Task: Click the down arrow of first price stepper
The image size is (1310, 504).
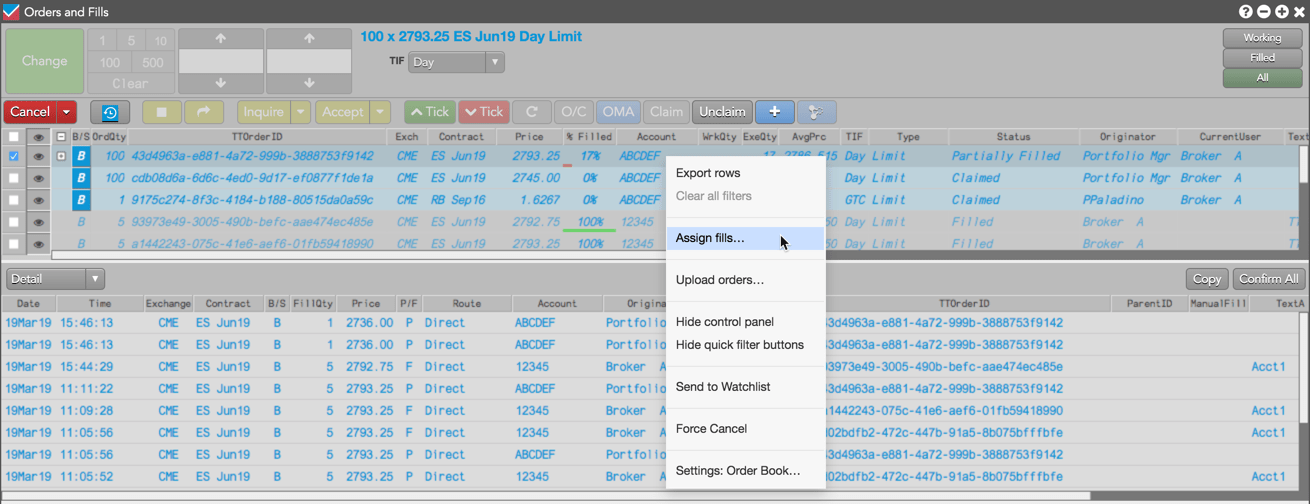Action: (x=221, y=83)
